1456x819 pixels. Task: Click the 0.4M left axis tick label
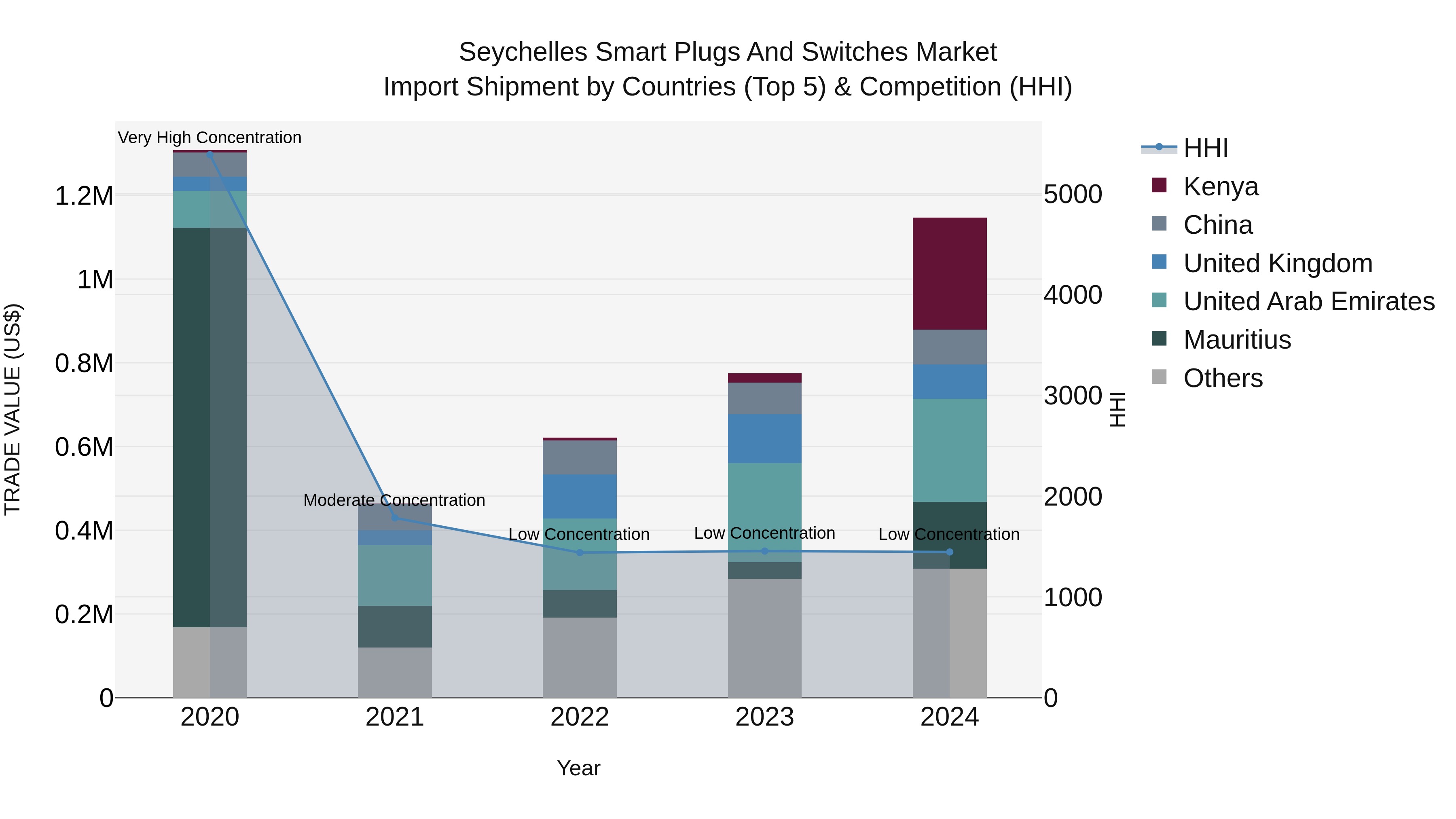pyautogui.click(x=84, y=530)
